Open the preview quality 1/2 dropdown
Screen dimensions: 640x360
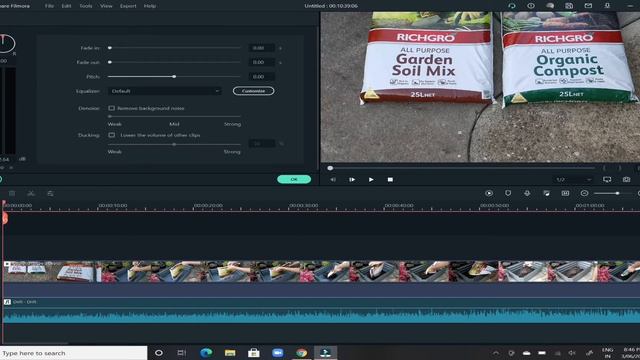(x=573, y=180)
